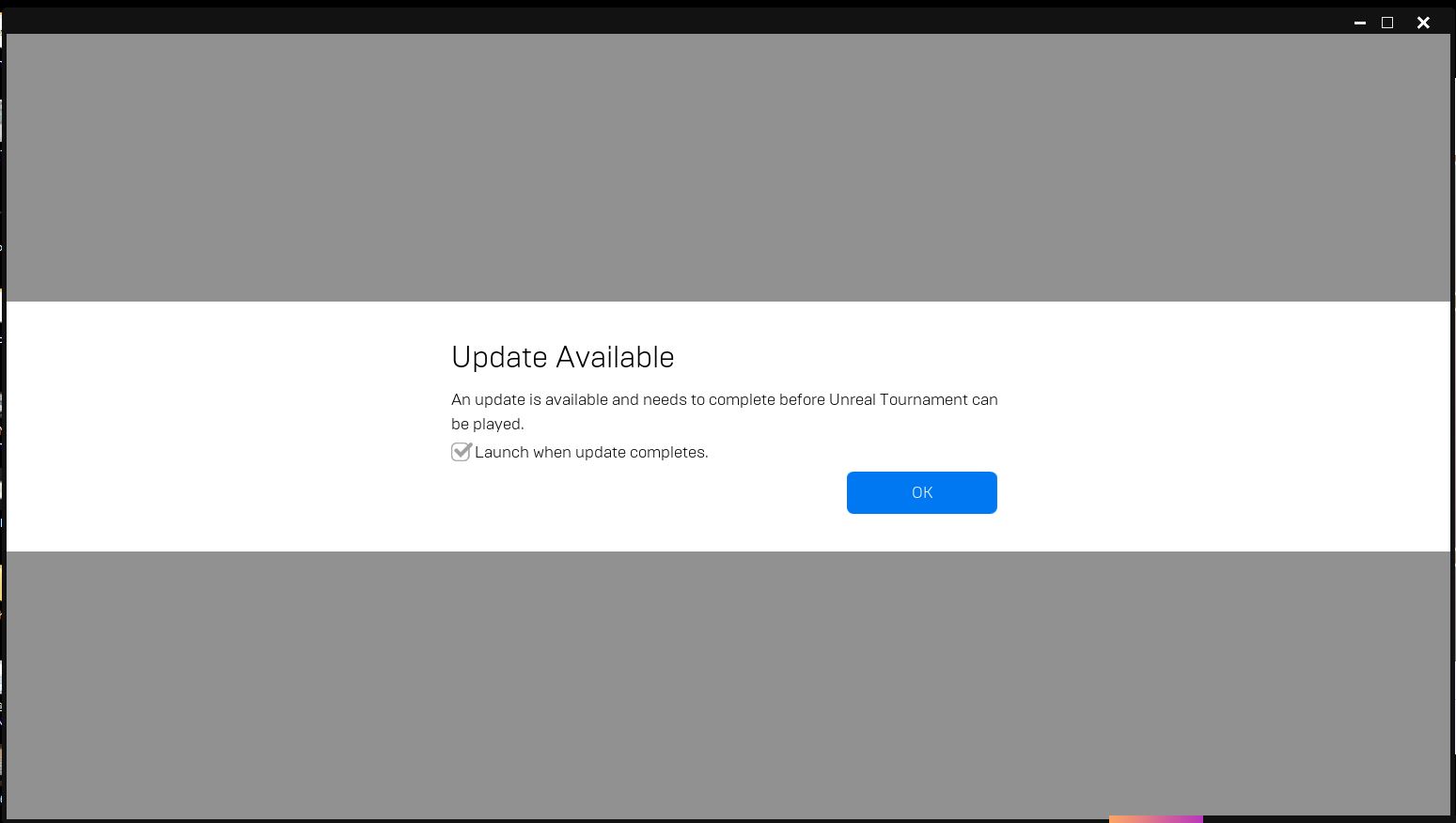The height and width of the screenshot is (823, 1456).
Task: Uncheck the Launch when update completes checkbox
Action: tap(461, 452)
